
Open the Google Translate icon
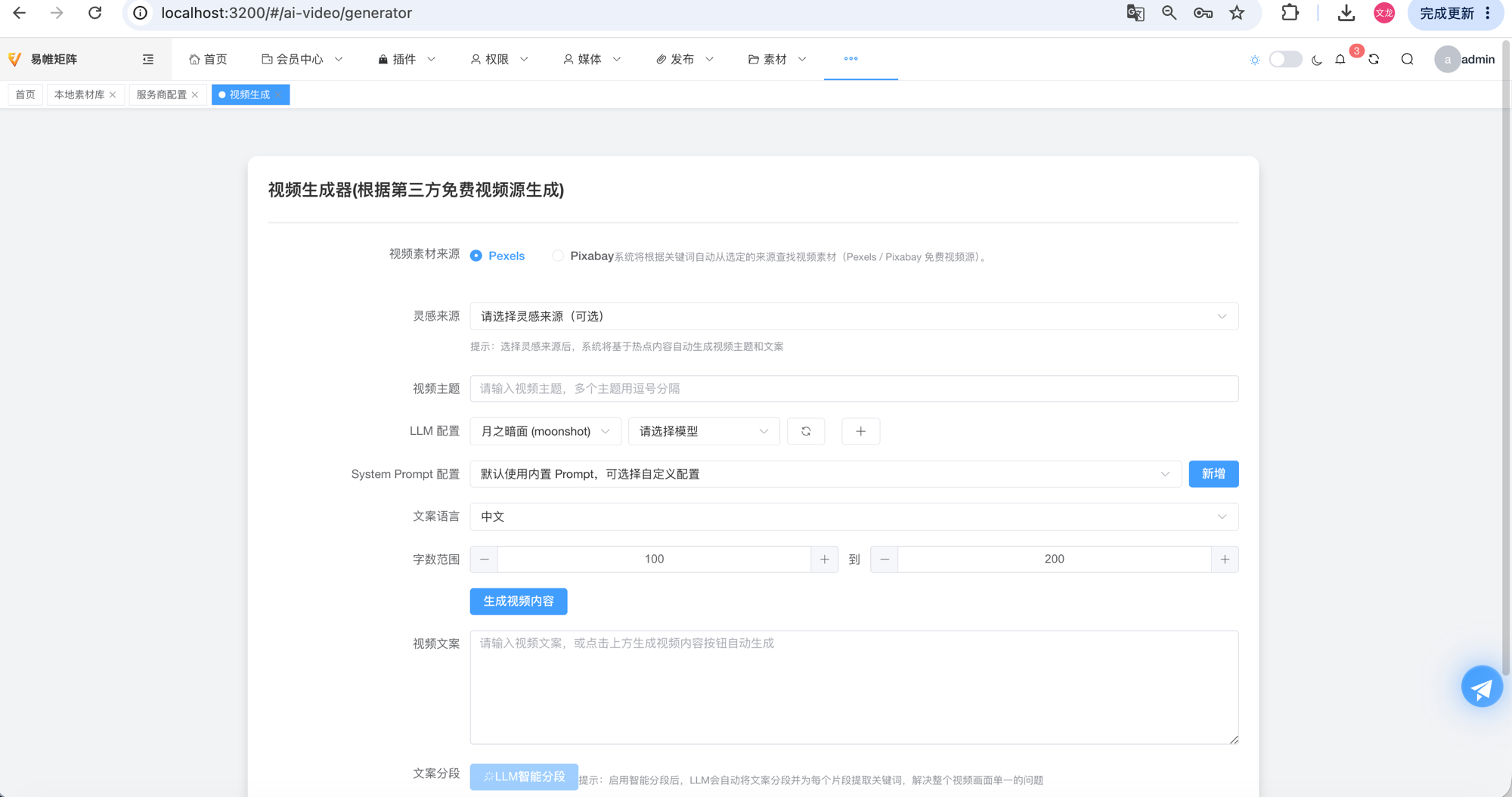1136,13
